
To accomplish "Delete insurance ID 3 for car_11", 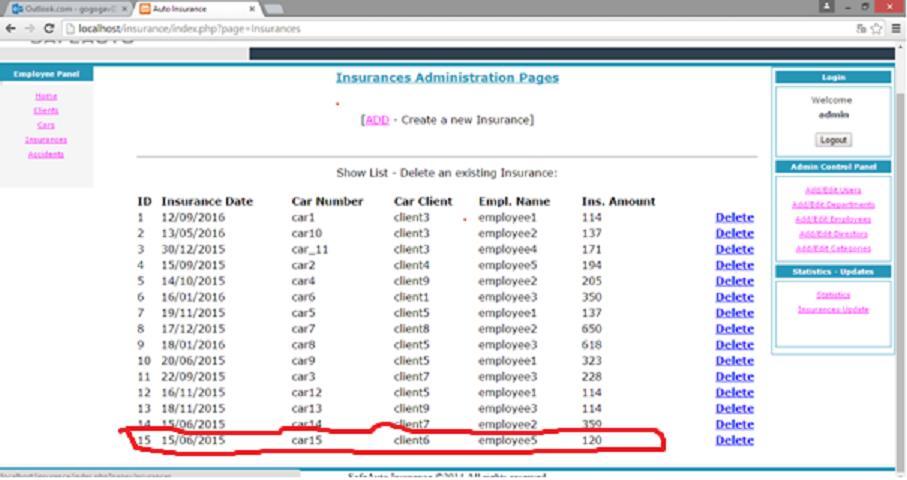I will (735, 249).
